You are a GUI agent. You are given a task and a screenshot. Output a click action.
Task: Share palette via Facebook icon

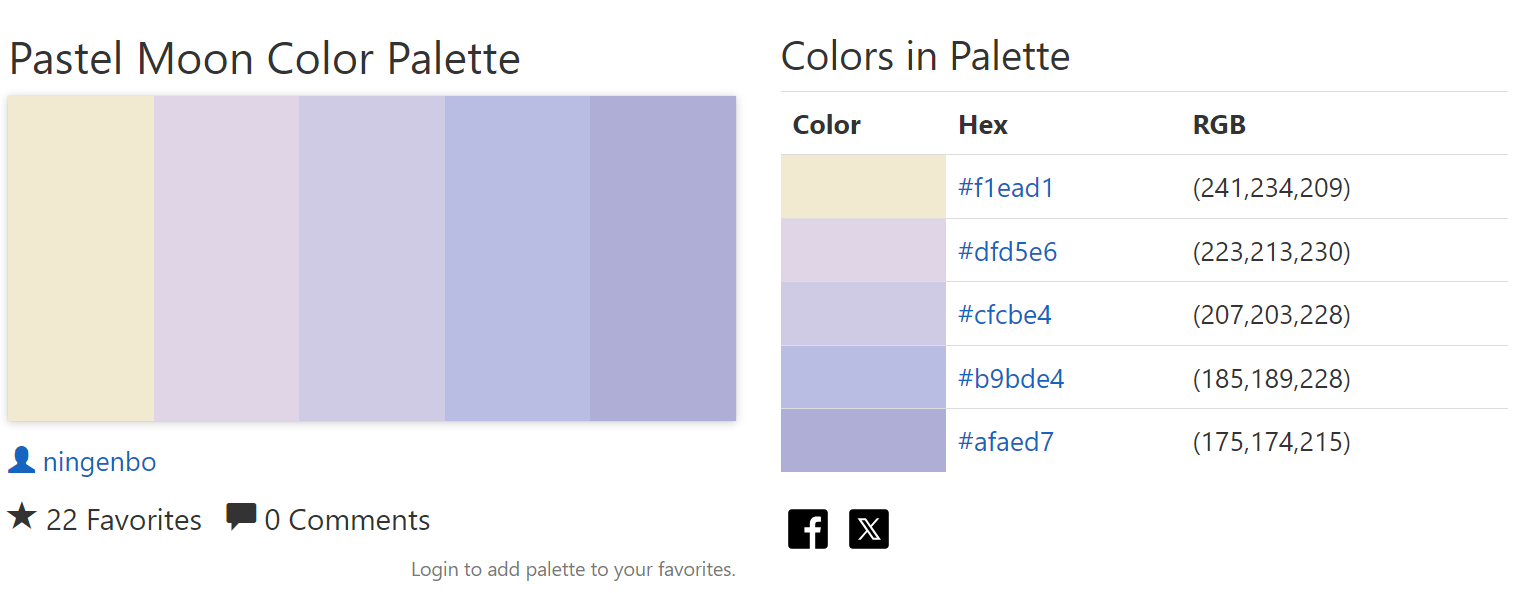[x=808, y=529]
